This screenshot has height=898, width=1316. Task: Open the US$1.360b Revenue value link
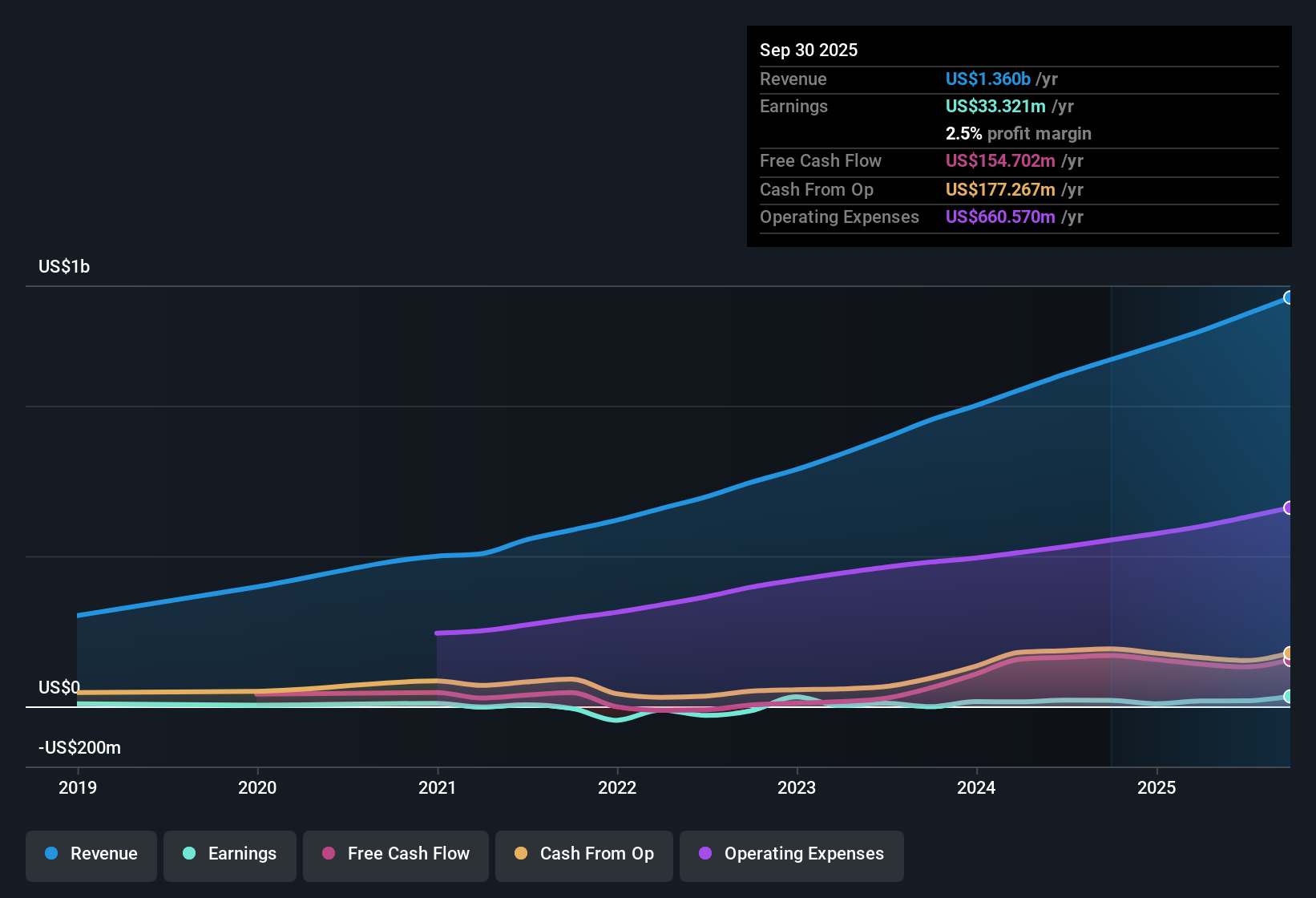click(x=987, y=79)
